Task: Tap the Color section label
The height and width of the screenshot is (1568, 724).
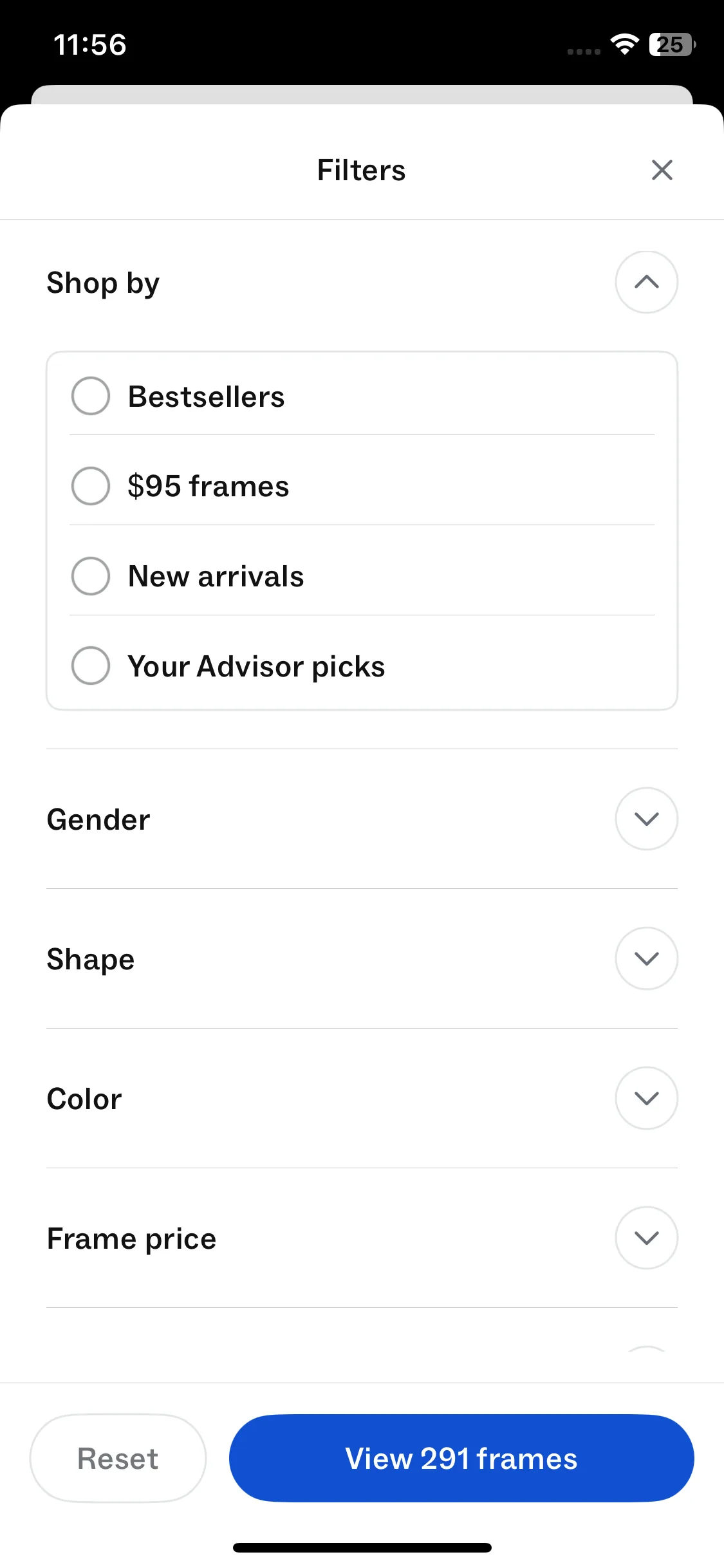Action: [x=84, y=1099]
